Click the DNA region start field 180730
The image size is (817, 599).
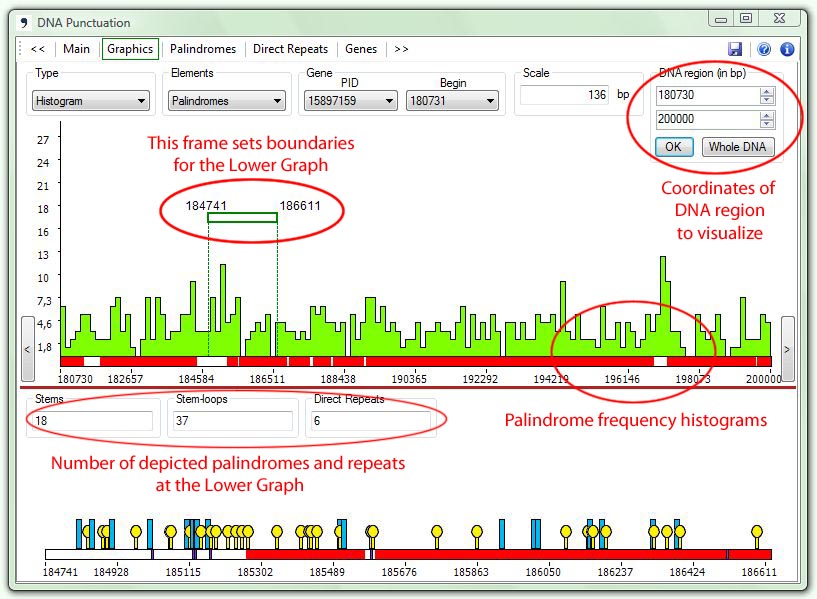click(708, 95)
